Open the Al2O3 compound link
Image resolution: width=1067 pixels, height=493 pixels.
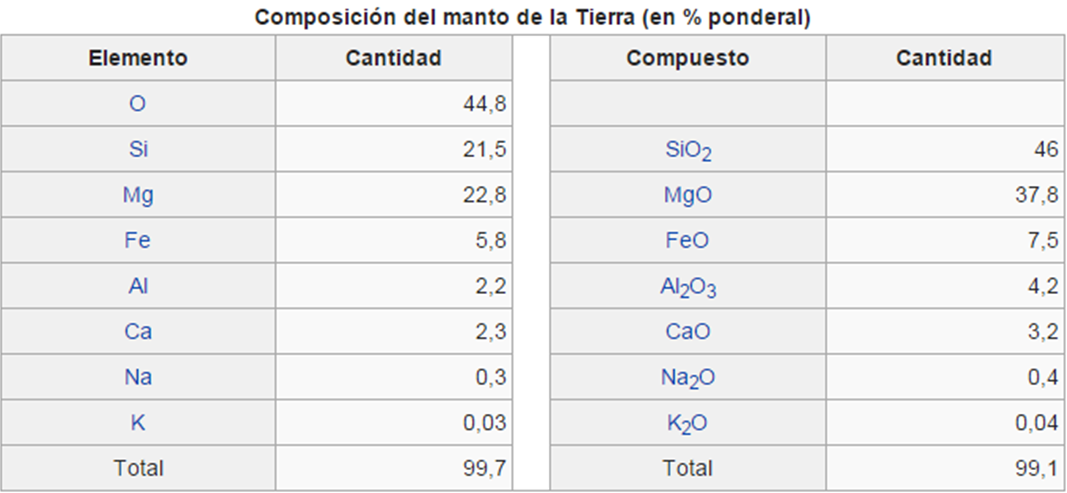point(688,288)
